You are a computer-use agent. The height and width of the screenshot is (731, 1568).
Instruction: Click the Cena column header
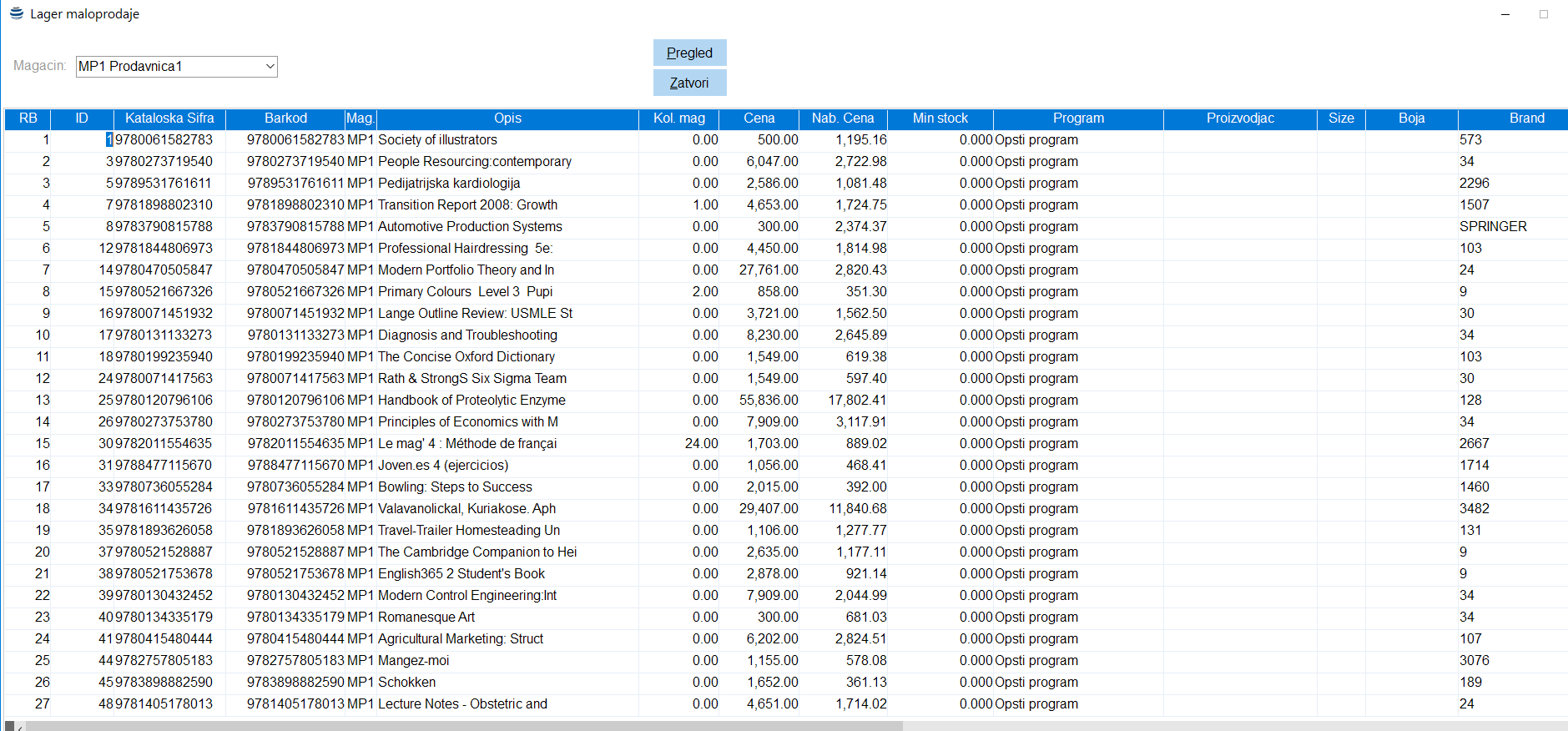click(x=759, y=118)
